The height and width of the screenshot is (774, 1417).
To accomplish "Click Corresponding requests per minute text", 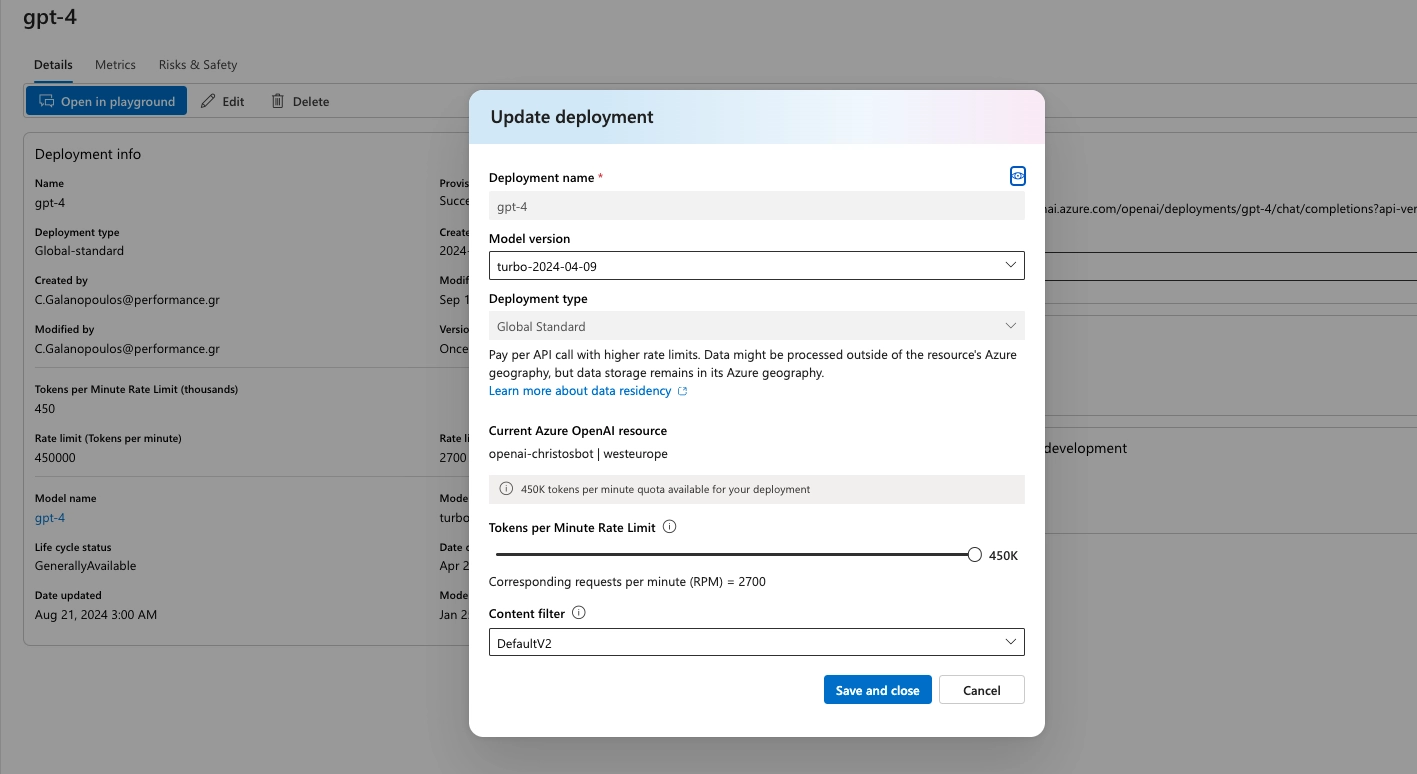I will [627, 581].
